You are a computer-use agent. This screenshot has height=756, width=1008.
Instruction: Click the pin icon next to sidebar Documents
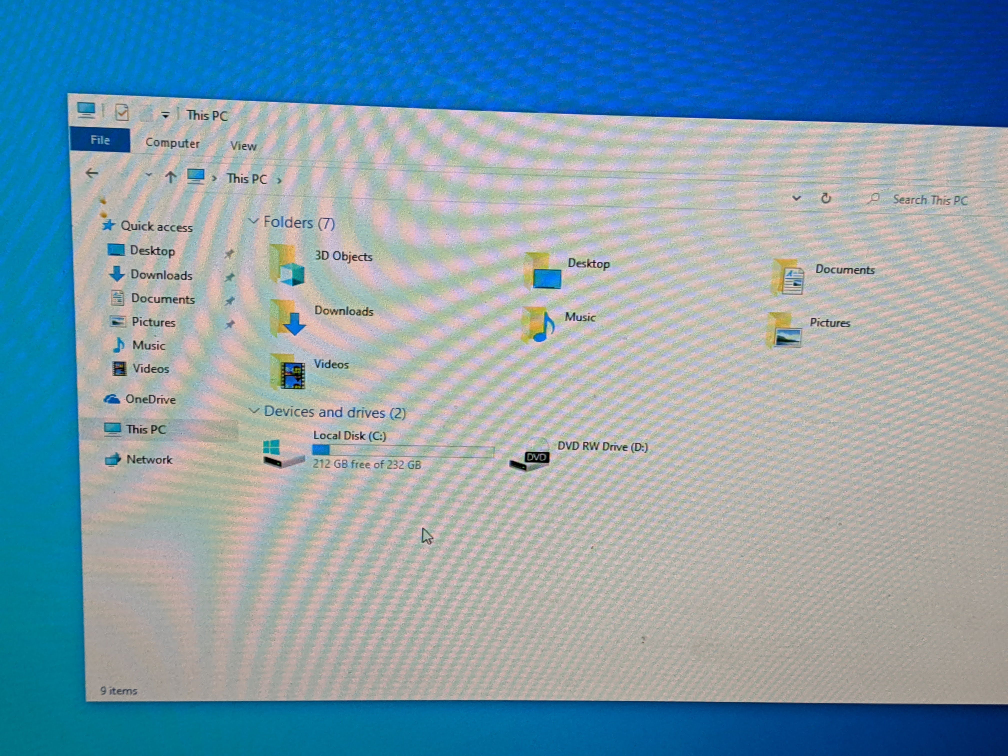[x=230, y=301]
